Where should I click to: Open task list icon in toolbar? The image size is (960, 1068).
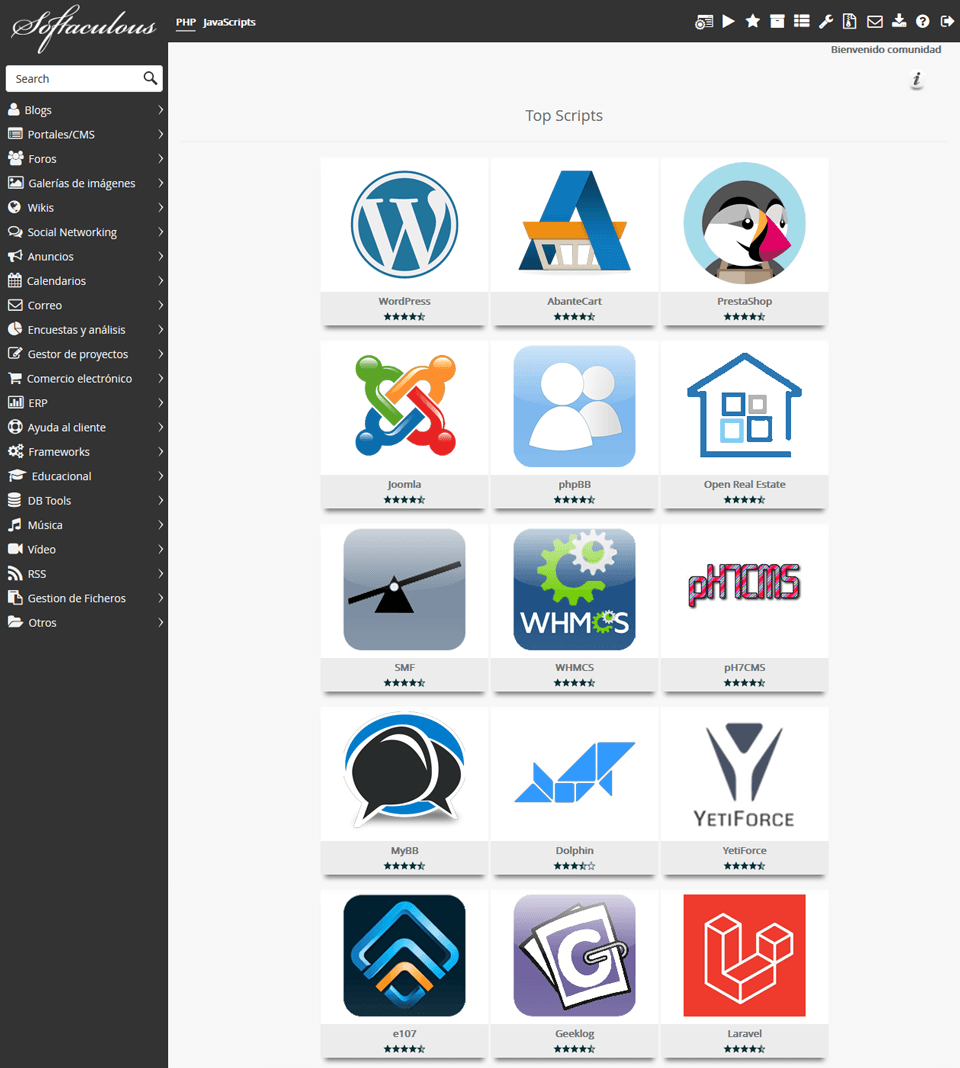[x=802, y=21]
